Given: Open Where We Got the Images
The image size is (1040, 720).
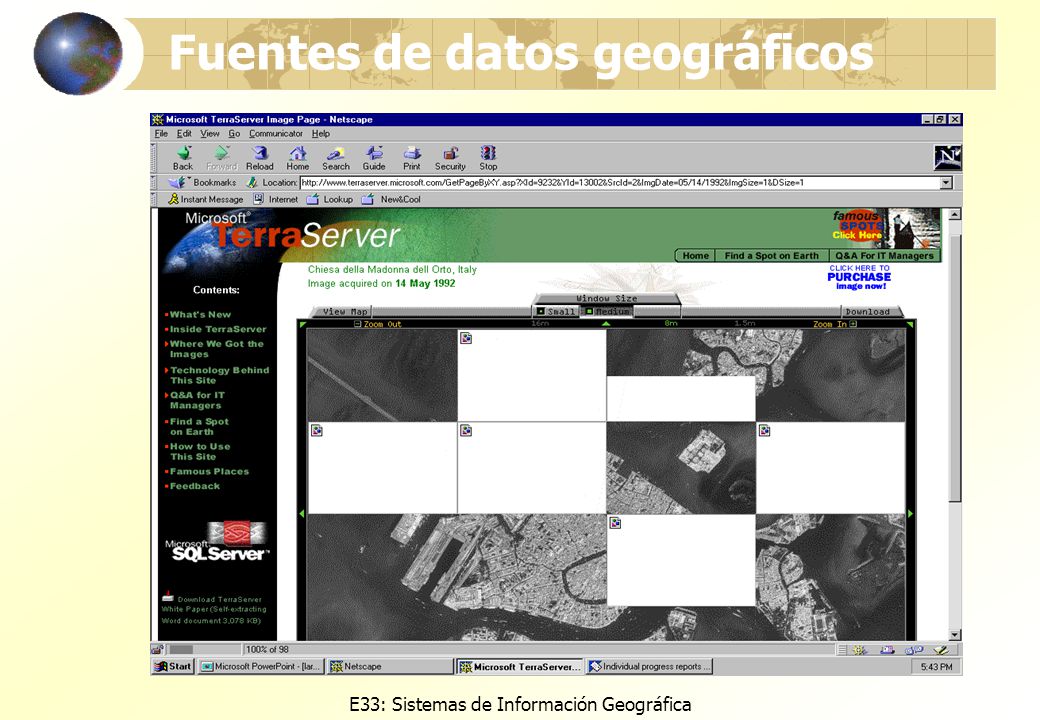Looking at the screenshot, I should click(216, 349).
